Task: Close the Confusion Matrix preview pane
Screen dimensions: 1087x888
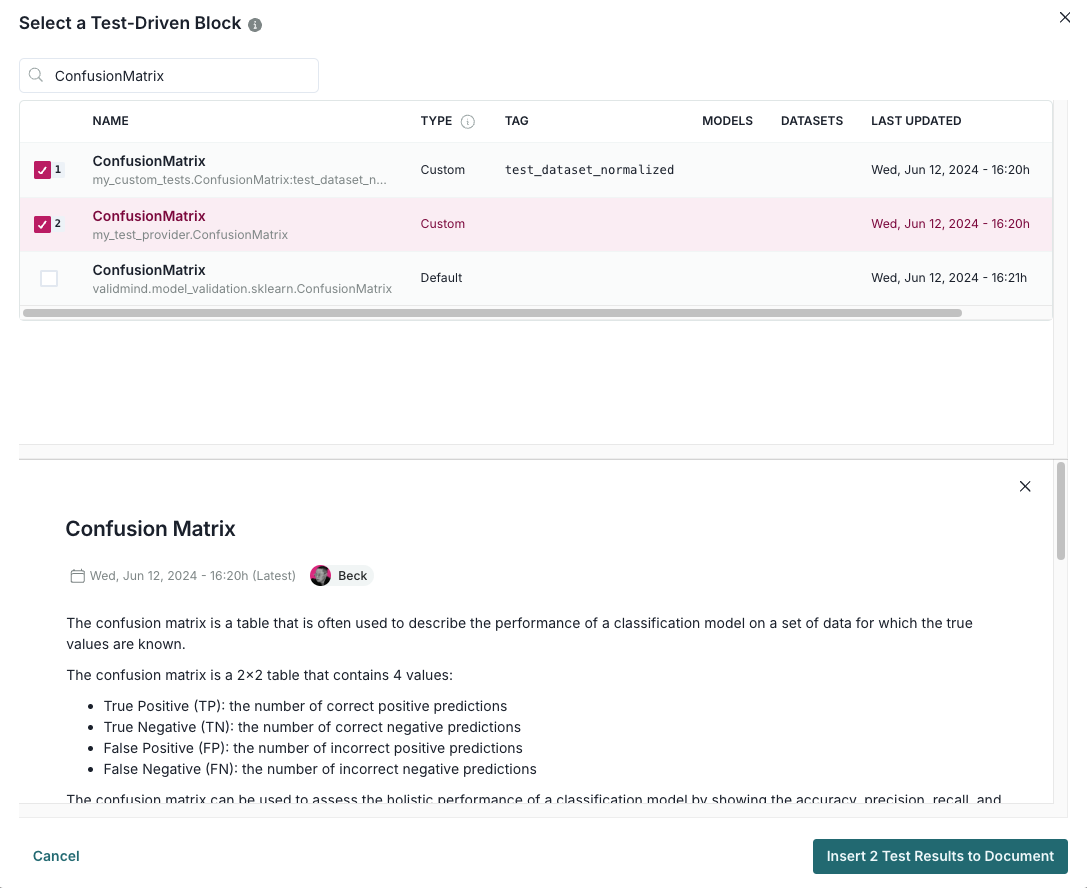Action: click(x=1025, y=486)
